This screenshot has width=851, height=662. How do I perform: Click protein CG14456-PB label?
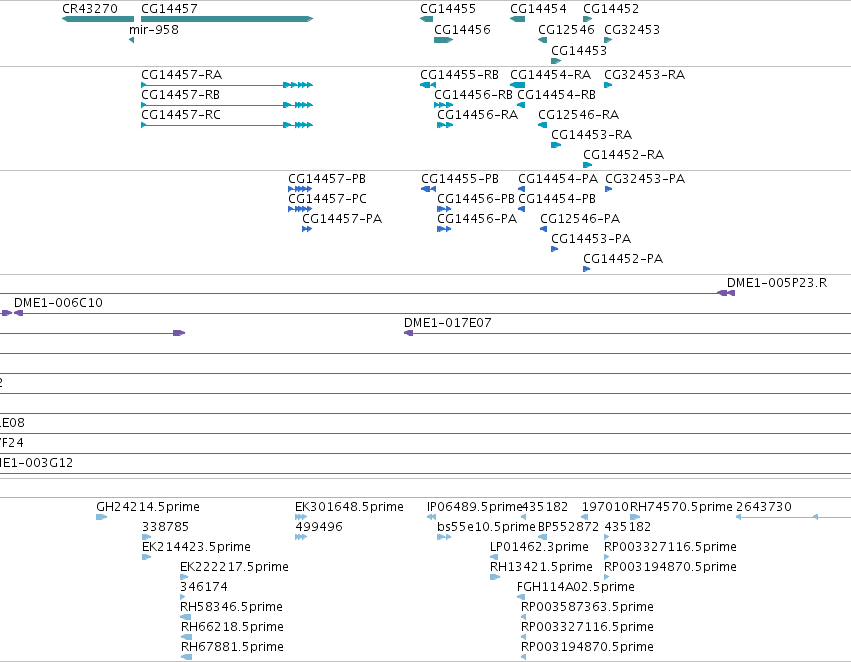pyautogui.click(x=476, y=199)
